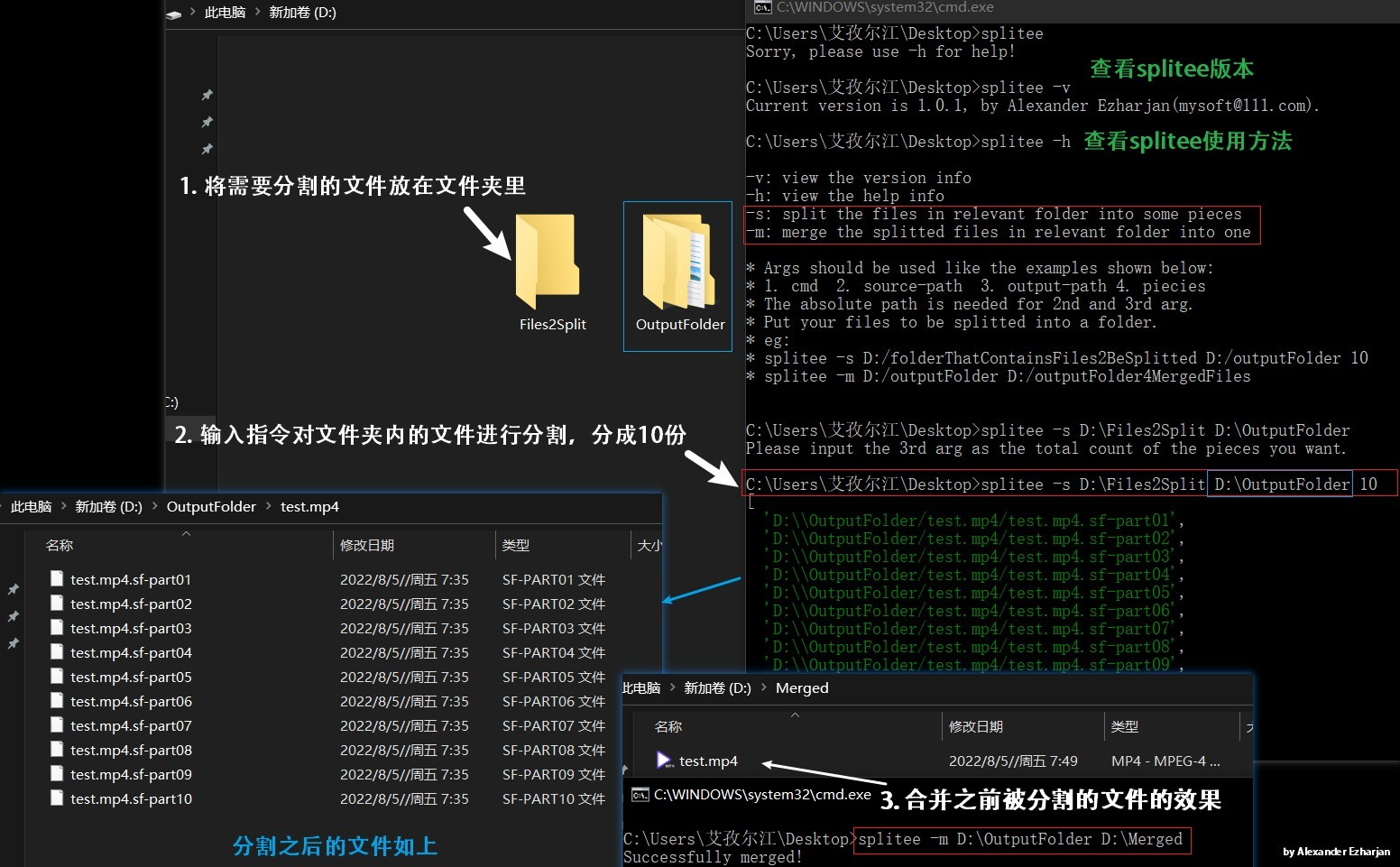Click the SF-PART07 文件 type cell
1400x867 pixels.
click(554, 725)
